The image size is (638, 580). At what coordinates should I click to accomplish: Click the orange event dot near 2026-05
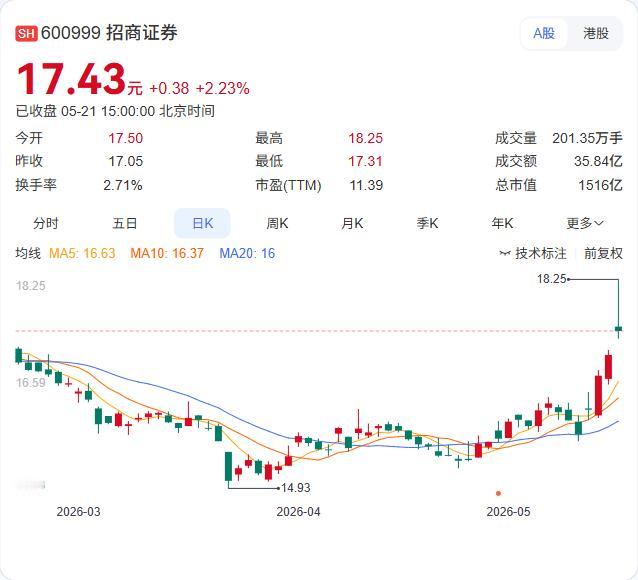click(x=498, y=493)
